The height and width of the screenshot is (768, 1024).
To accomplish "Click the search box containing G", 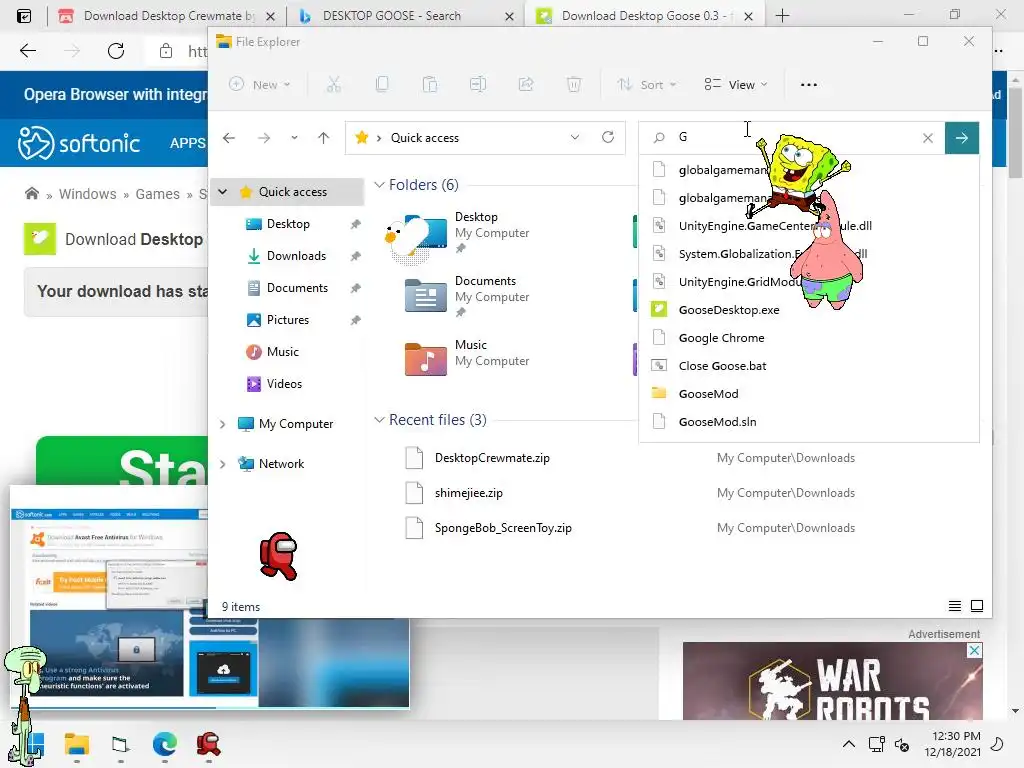I will click(x=792, y=137).
